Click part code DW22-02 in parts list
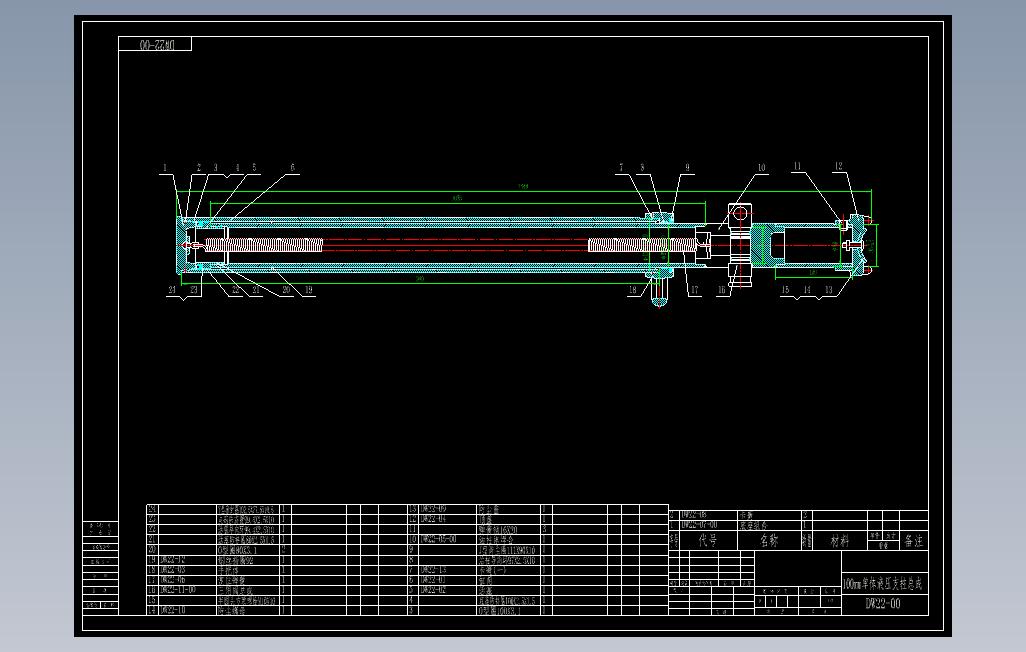1026x652 pixels. click(433, 590)
